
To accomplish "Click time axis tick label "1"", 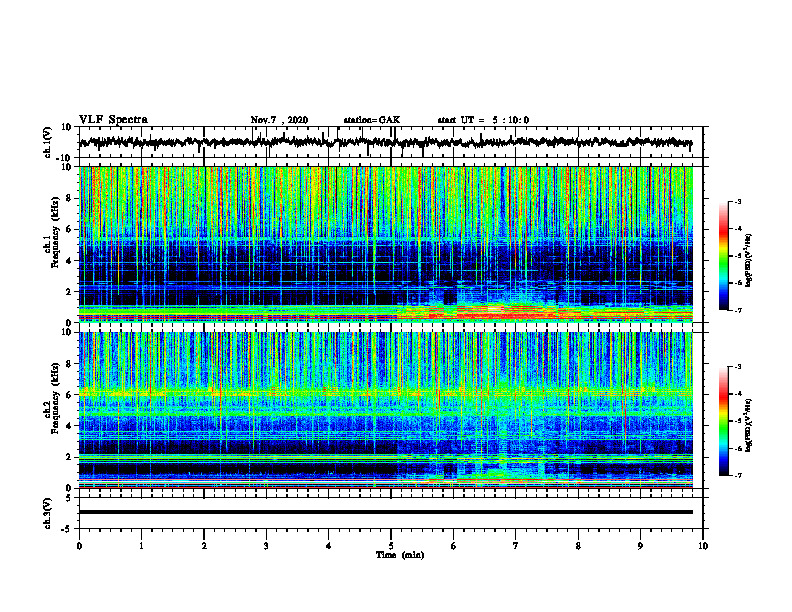I will pos(141,546).
